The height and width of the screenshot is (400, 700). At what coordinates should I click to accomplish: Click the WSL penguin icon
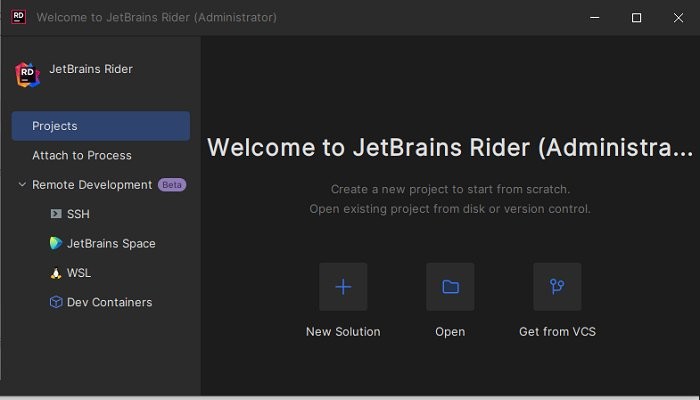click(56, 273)
